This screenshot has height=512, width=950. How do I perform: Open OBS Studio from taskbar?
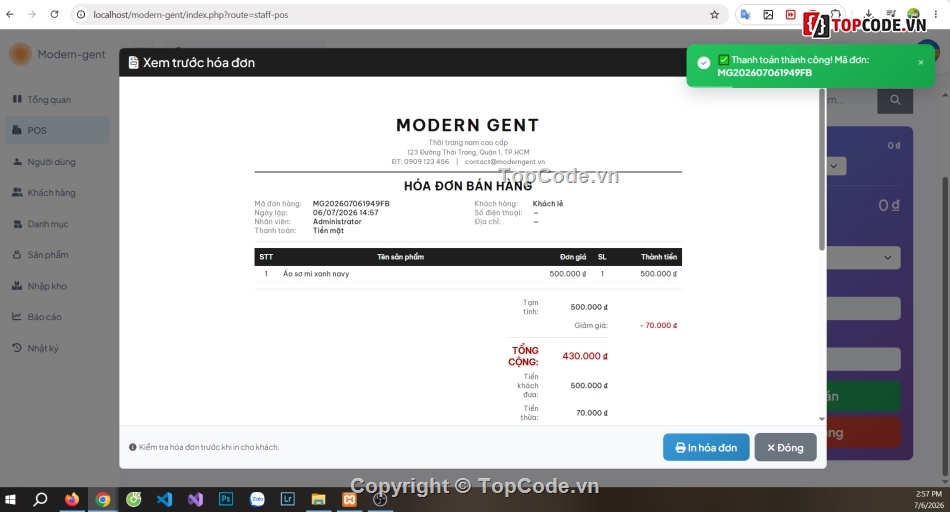(x=380, y=499)
